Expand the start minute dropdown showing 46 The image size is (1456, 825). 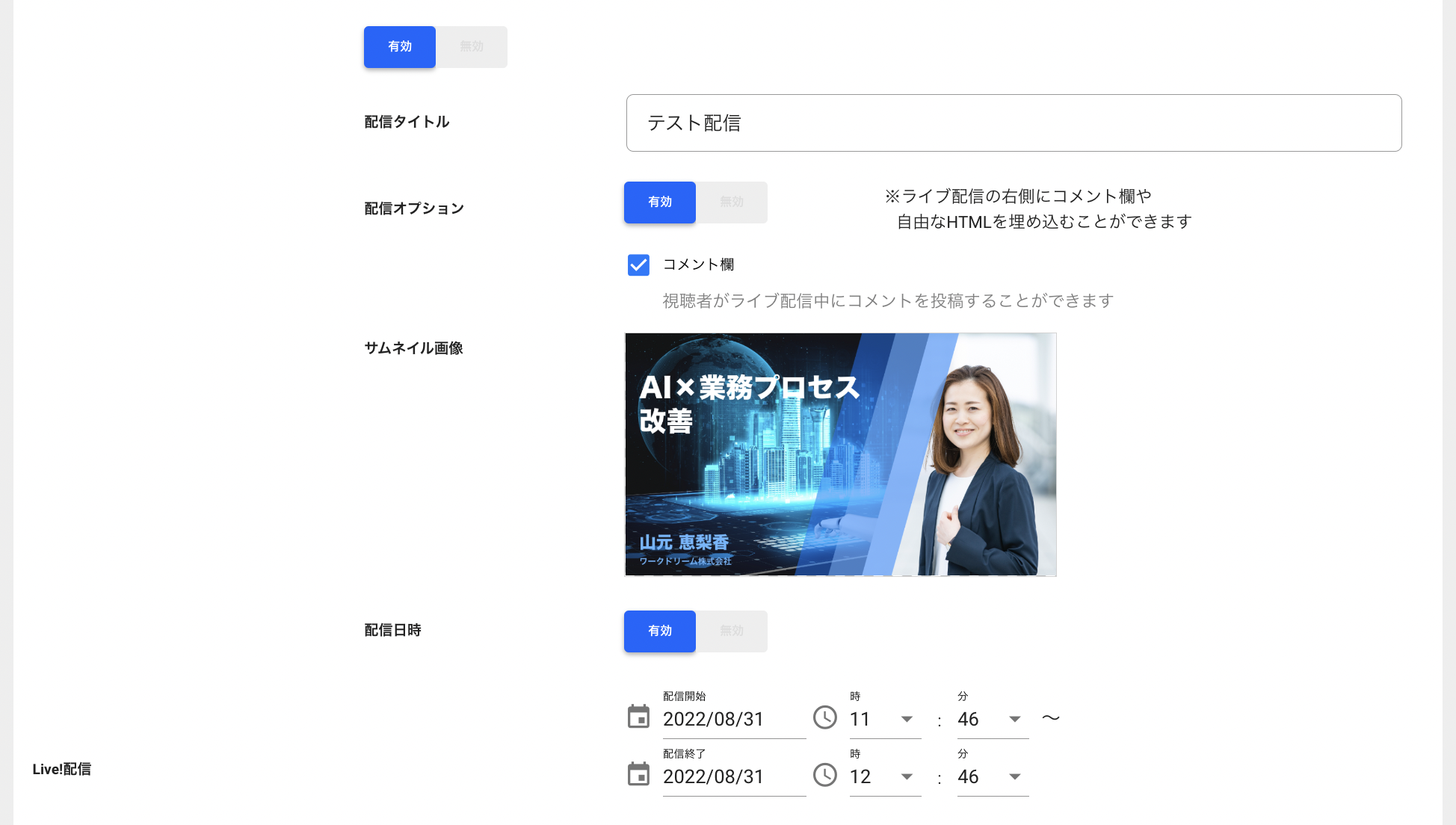[993, 719]
